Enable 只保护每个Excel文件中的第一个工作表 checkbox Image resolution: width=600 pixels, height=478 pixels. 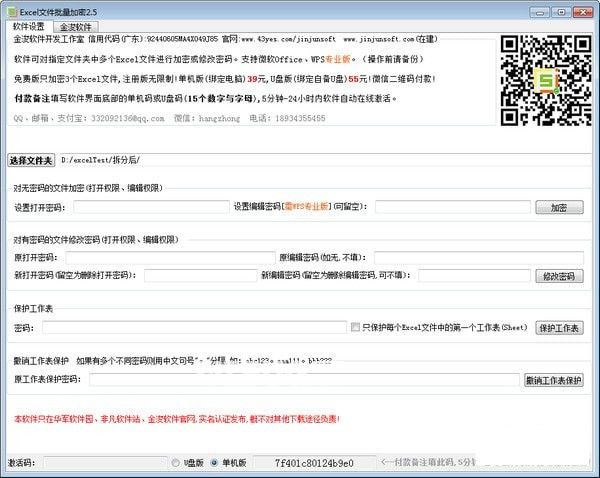pyautogui.click(x=355, y=327)
